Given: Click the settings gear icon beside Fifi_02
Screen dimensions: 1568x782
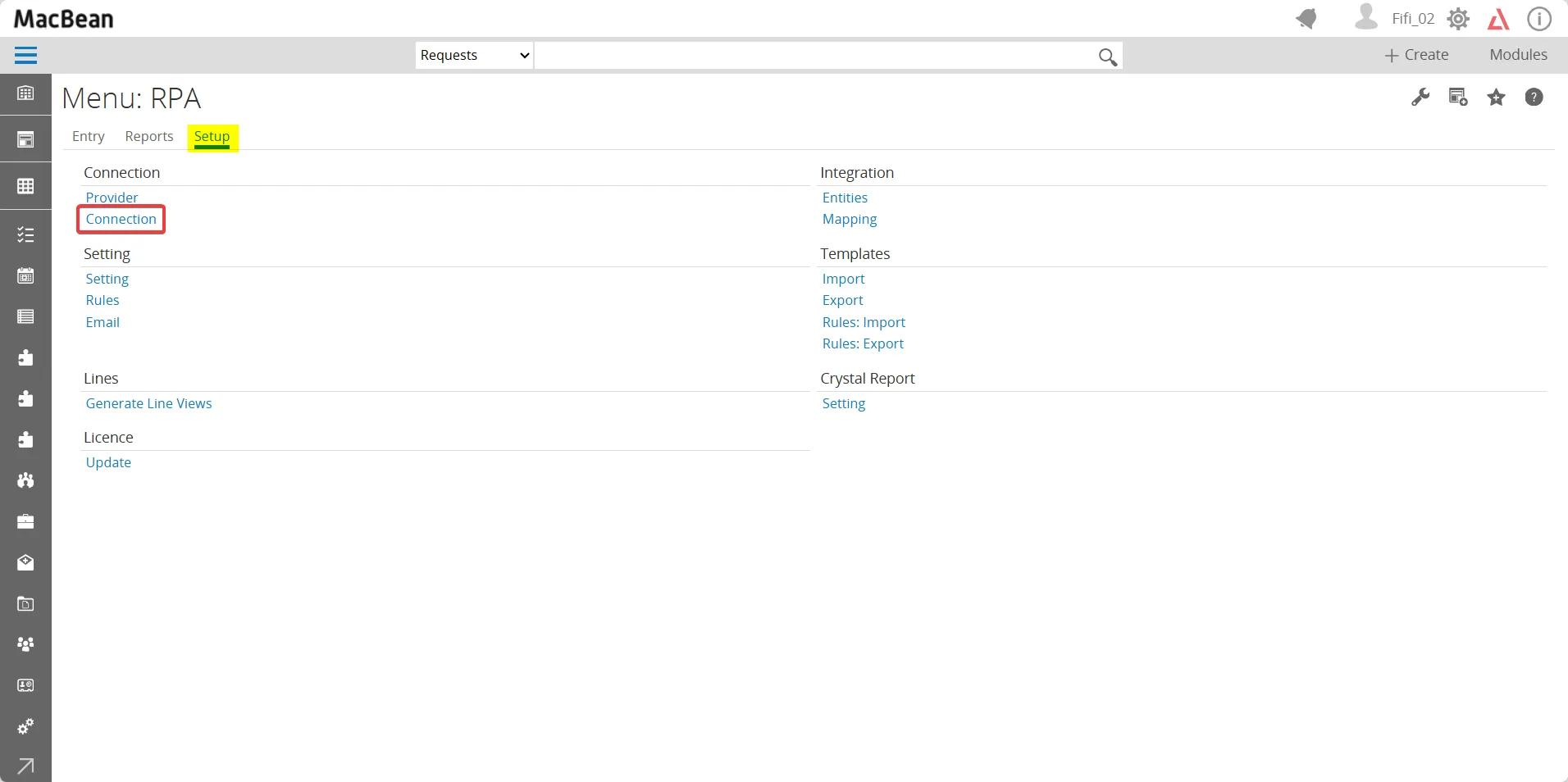Looking at the screenshot, I should pos(1458,19).
